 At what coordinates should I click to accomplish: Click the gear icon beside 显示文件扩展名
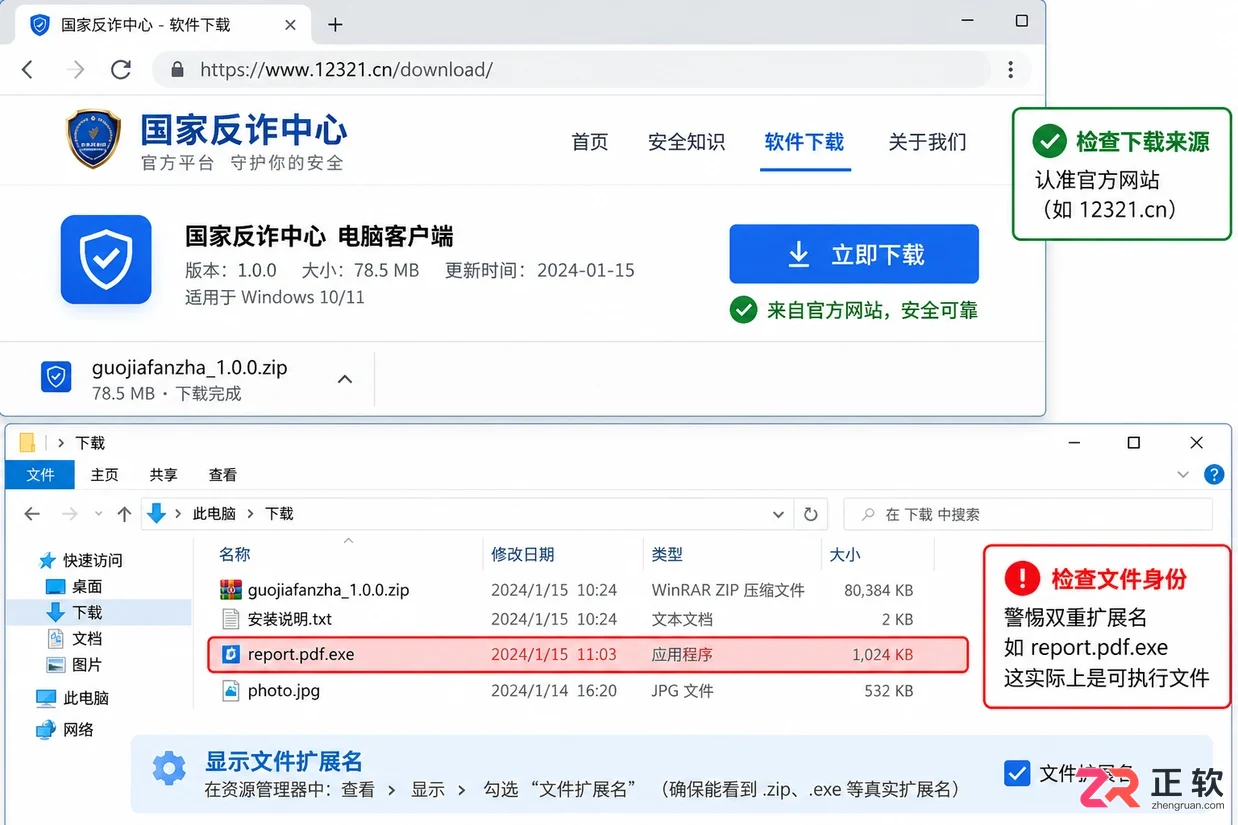pyautogui.click(x=169, y=769)
